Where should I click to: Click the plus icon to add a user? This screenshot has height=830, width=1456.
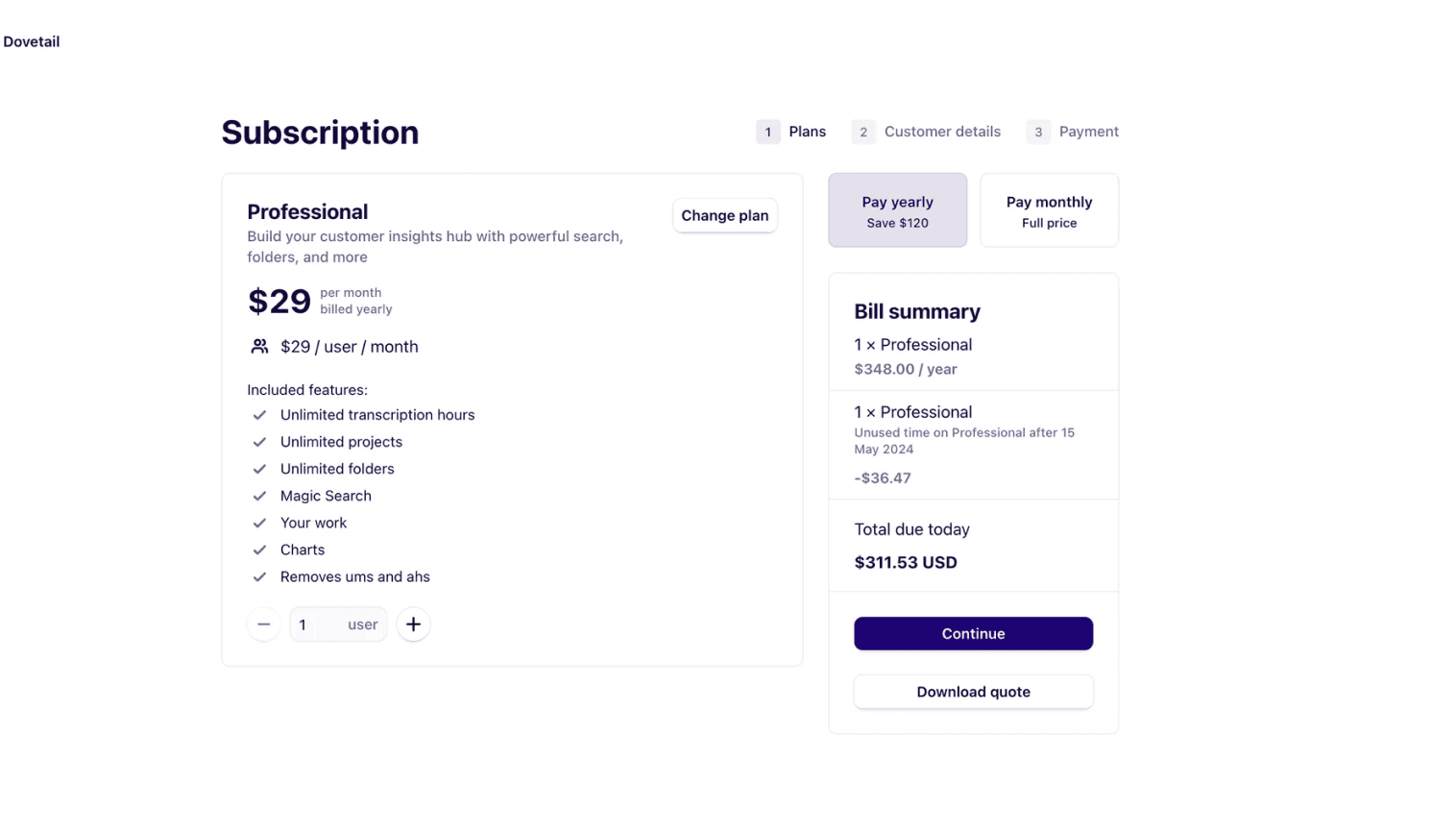point(413,624)
